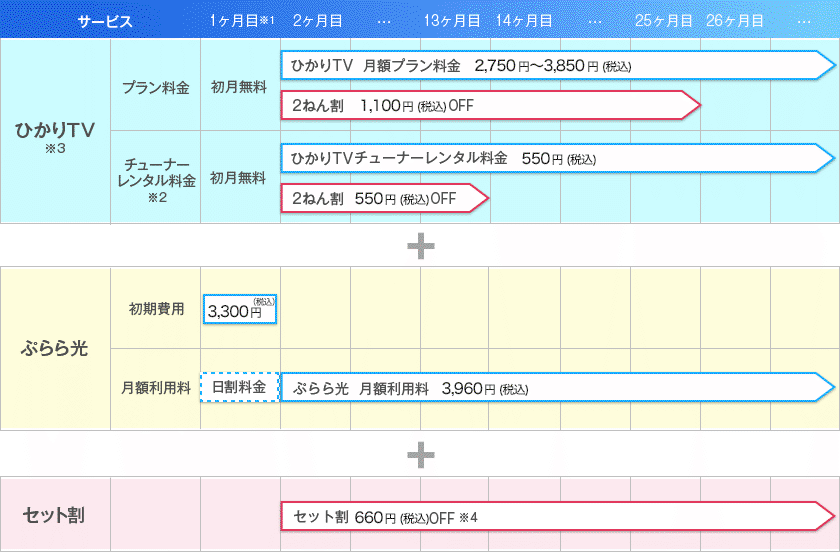This screenshot has height=552, width=840.
Task: Click the ※3 footnote under ひかりTV
Action: (55, 148)
